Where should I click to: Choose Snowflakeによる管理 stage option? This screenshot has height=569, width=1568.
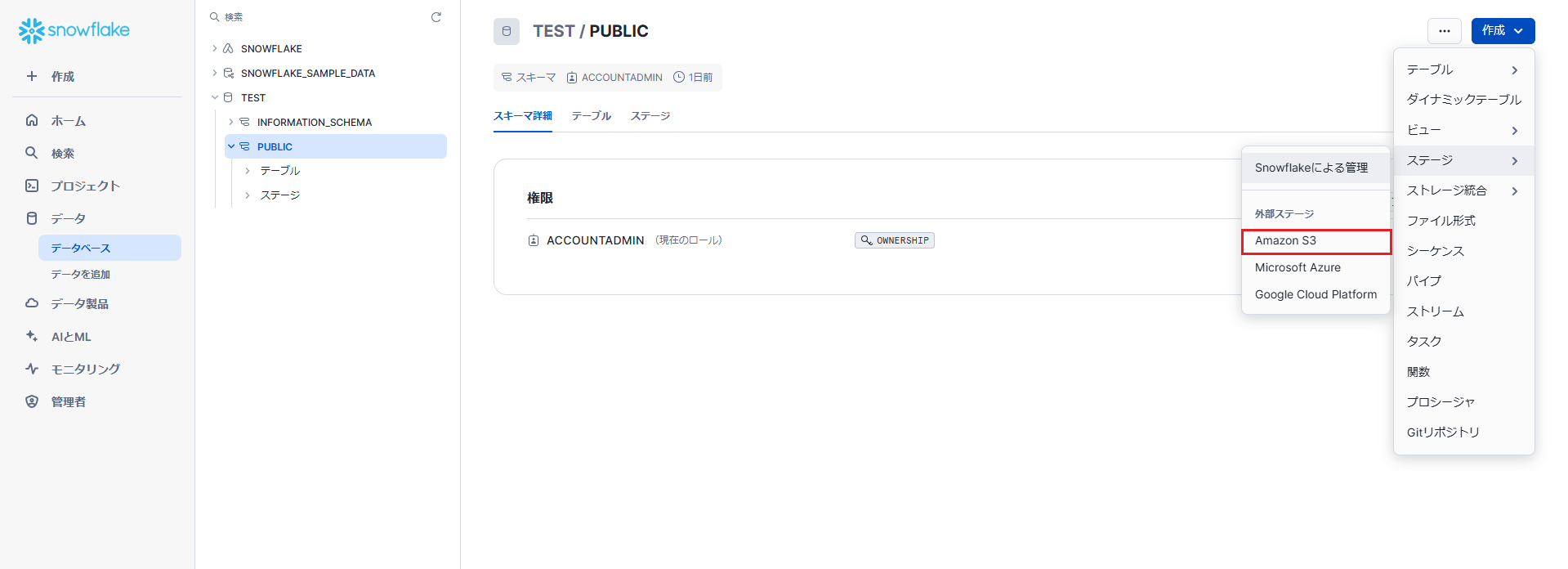1316,168
